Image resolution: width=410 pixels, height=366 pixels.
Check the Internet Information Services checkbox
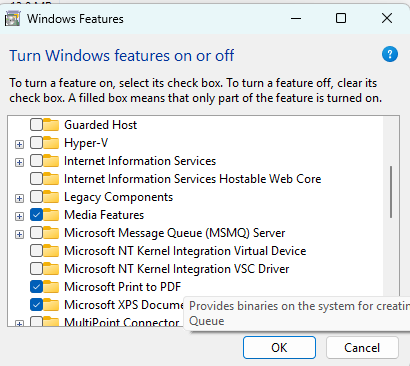click(36, 161)
